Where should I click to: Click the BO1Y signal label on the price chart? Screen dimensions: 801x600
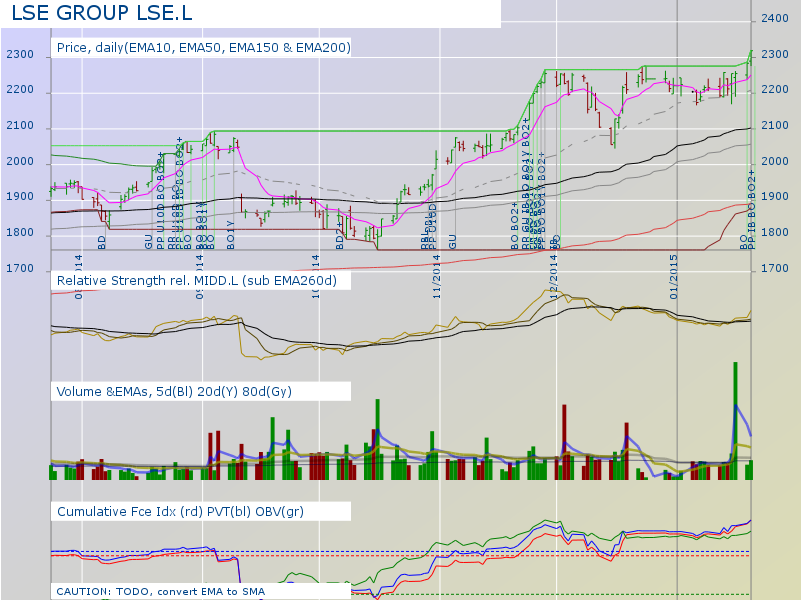pyautogui.click(x=230, y=235)
